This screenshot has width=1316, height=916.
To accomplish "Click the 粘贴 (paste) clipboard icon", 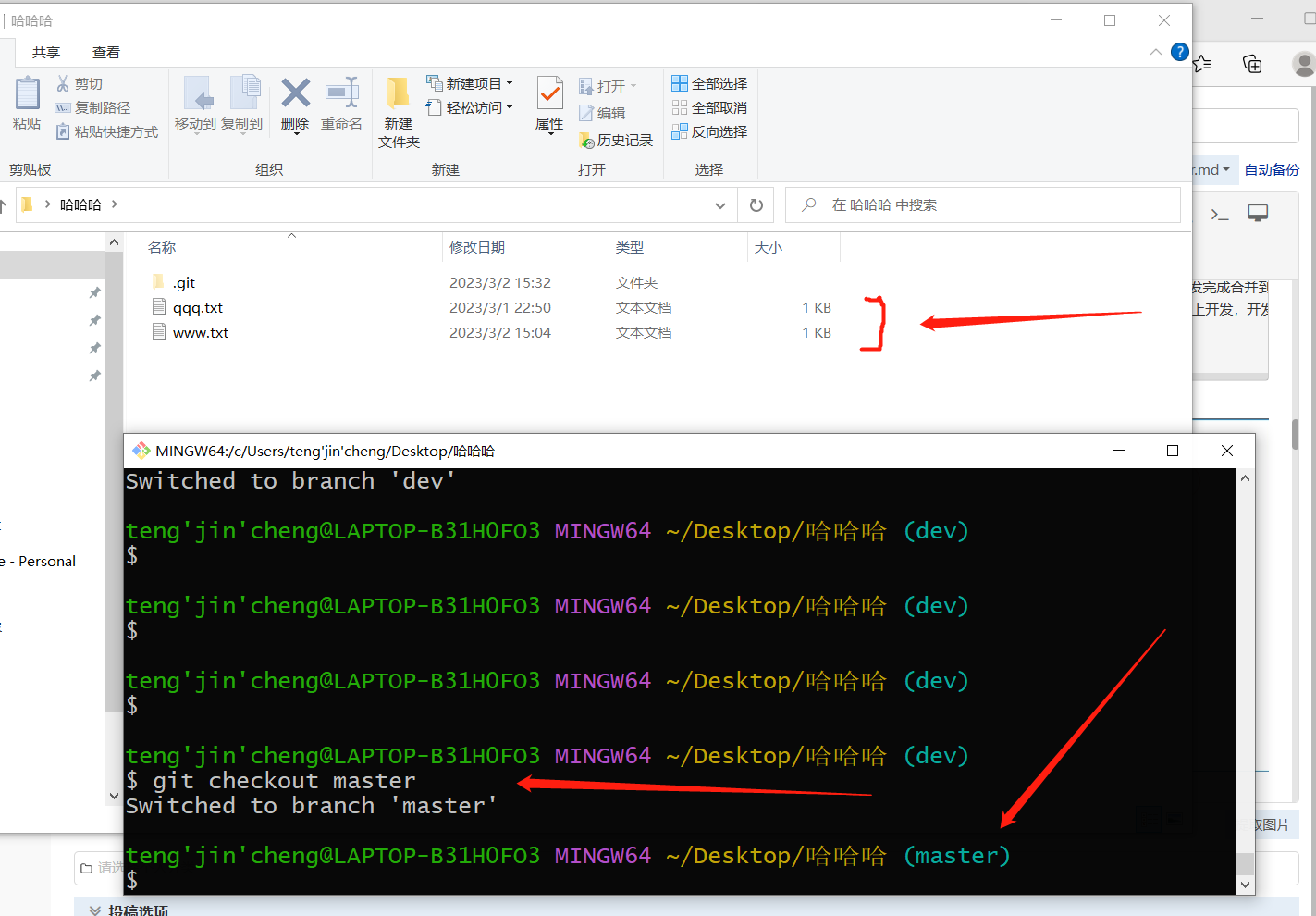I will (28, 93).
